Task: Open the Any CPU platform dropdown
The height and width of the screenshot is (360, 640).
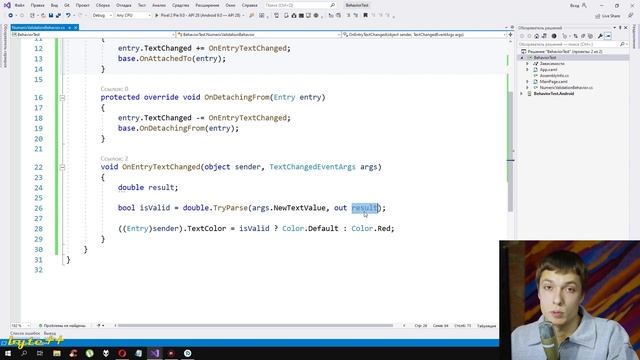Action: [133, 16]
